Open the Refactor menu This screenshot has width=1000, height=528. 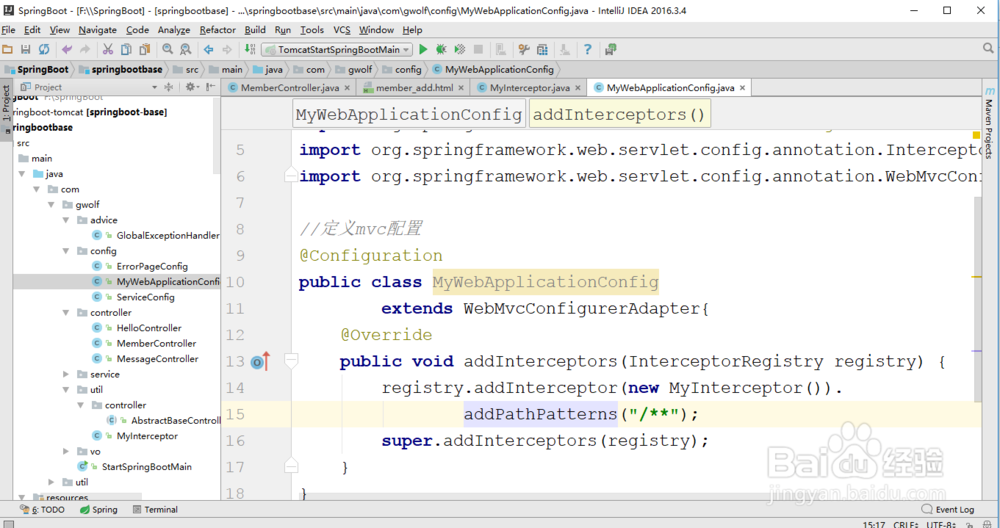coord(217,30)
